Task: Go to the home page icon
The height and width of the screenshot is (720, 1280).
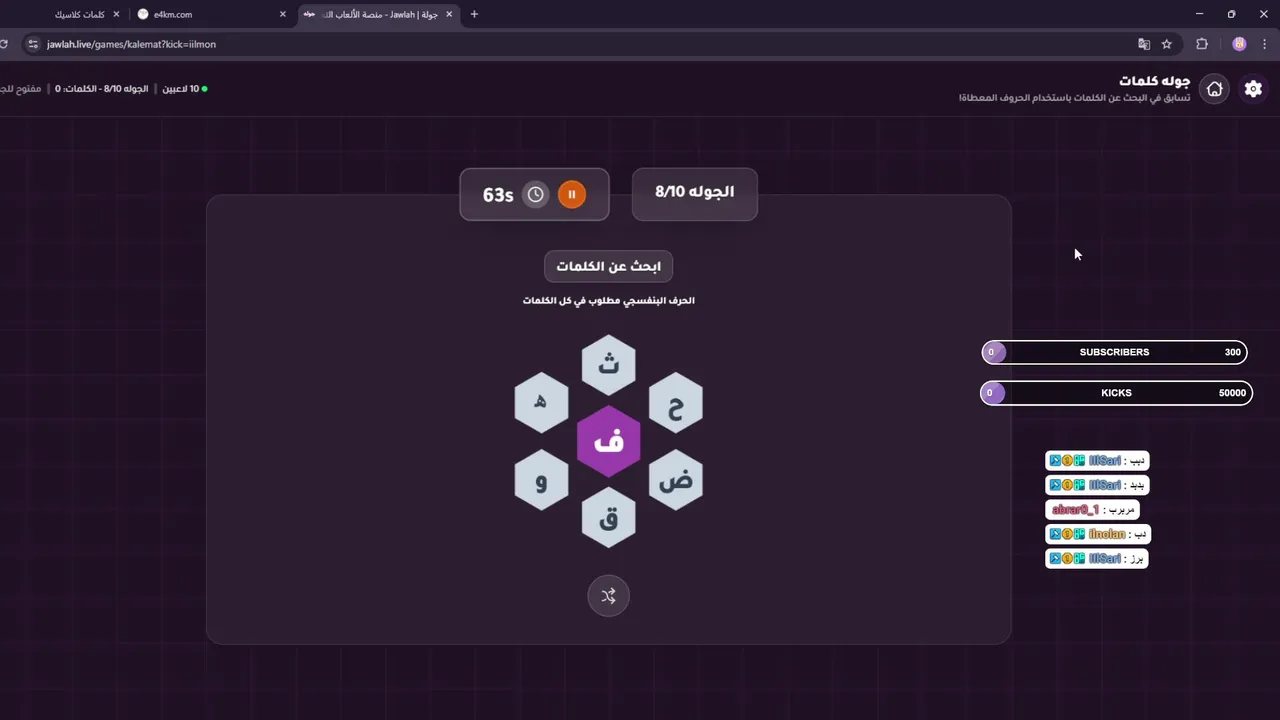Action: pos(1214,89)
